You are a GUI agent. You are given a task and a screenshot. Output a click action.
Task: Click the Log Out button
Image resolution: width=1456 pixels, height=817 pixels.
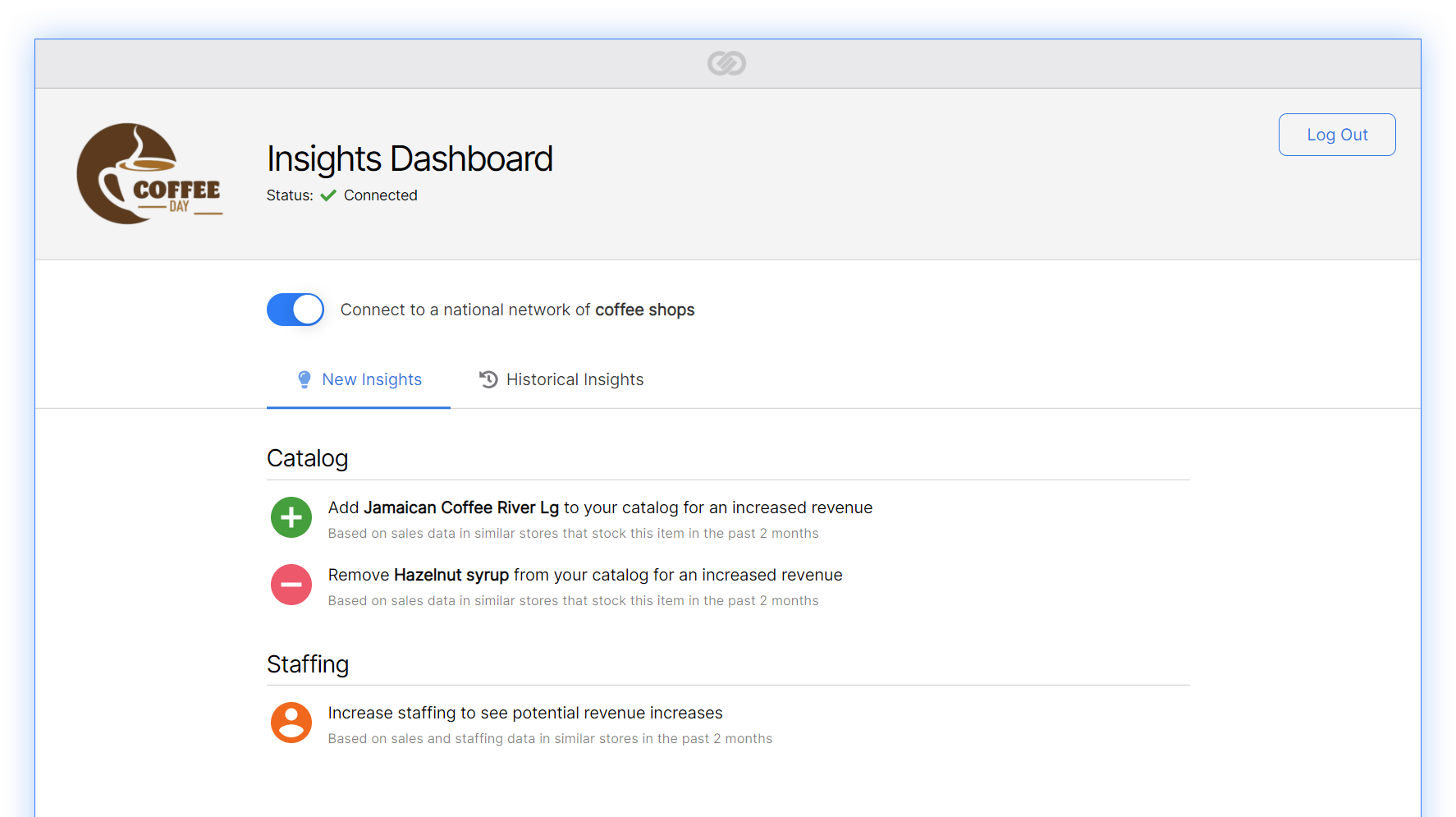(x=1337, y=135)
